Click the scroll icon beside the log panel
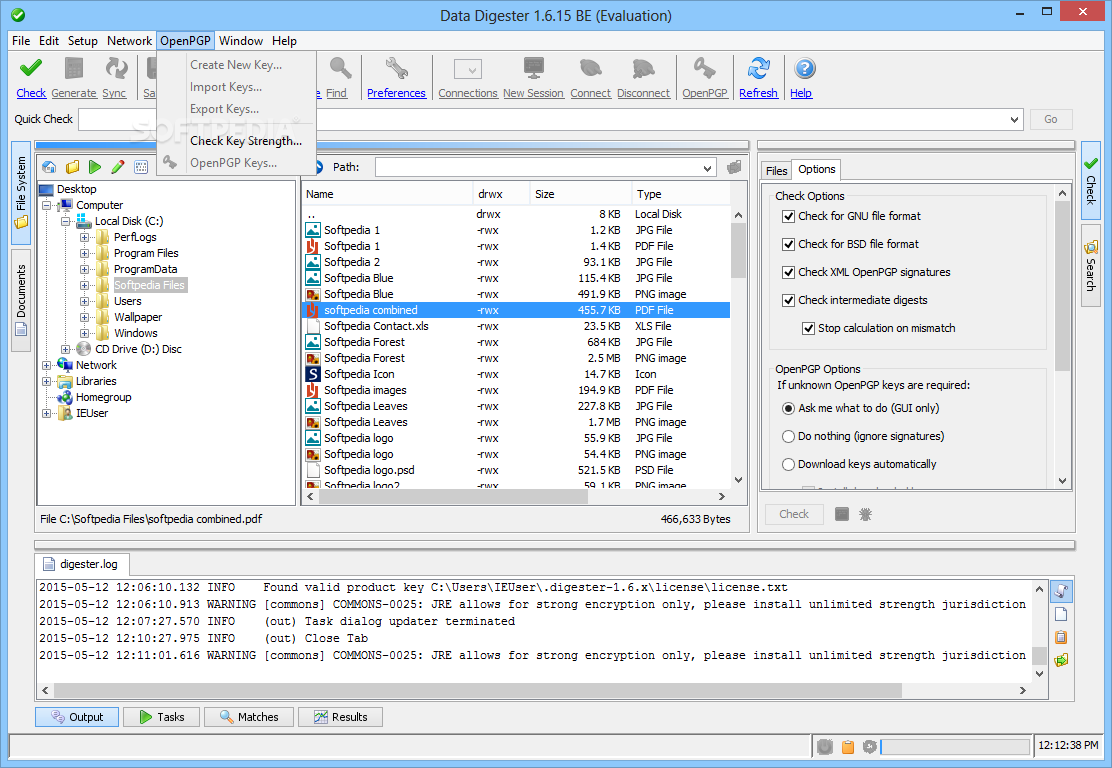The image size is (1112, 768). tap(1062, 591)
